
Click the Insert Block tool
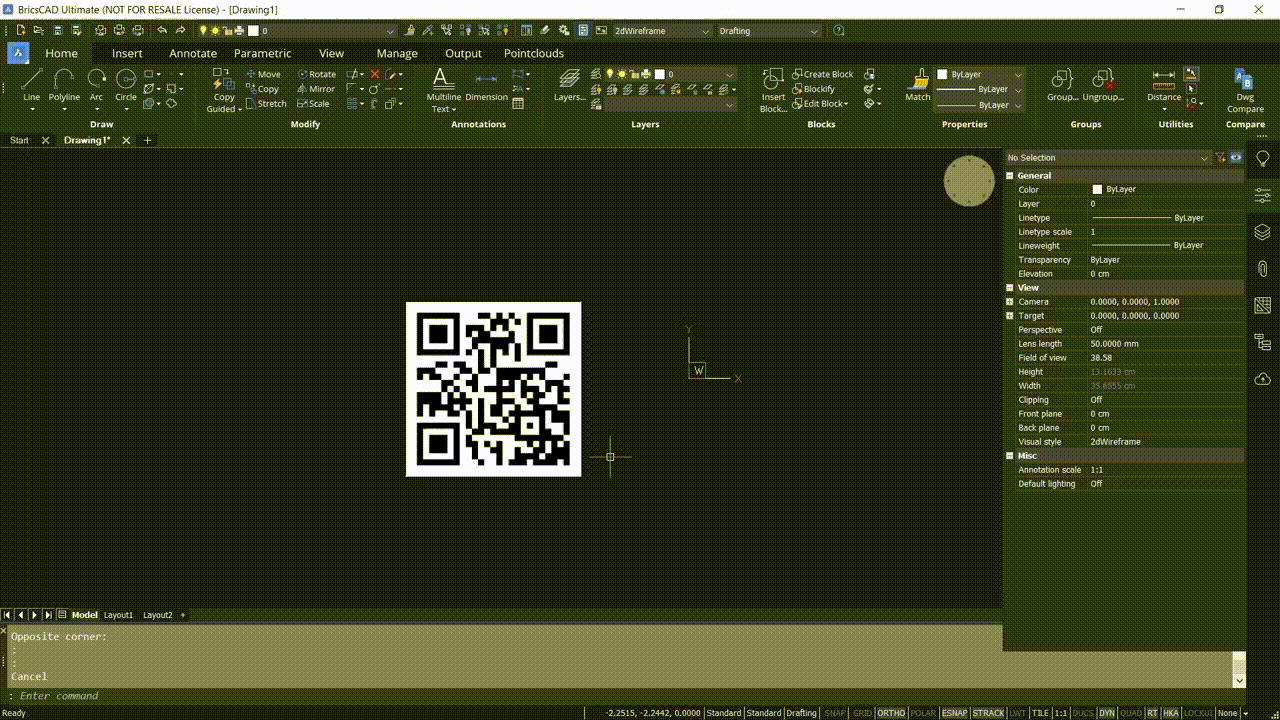point(773,90)
